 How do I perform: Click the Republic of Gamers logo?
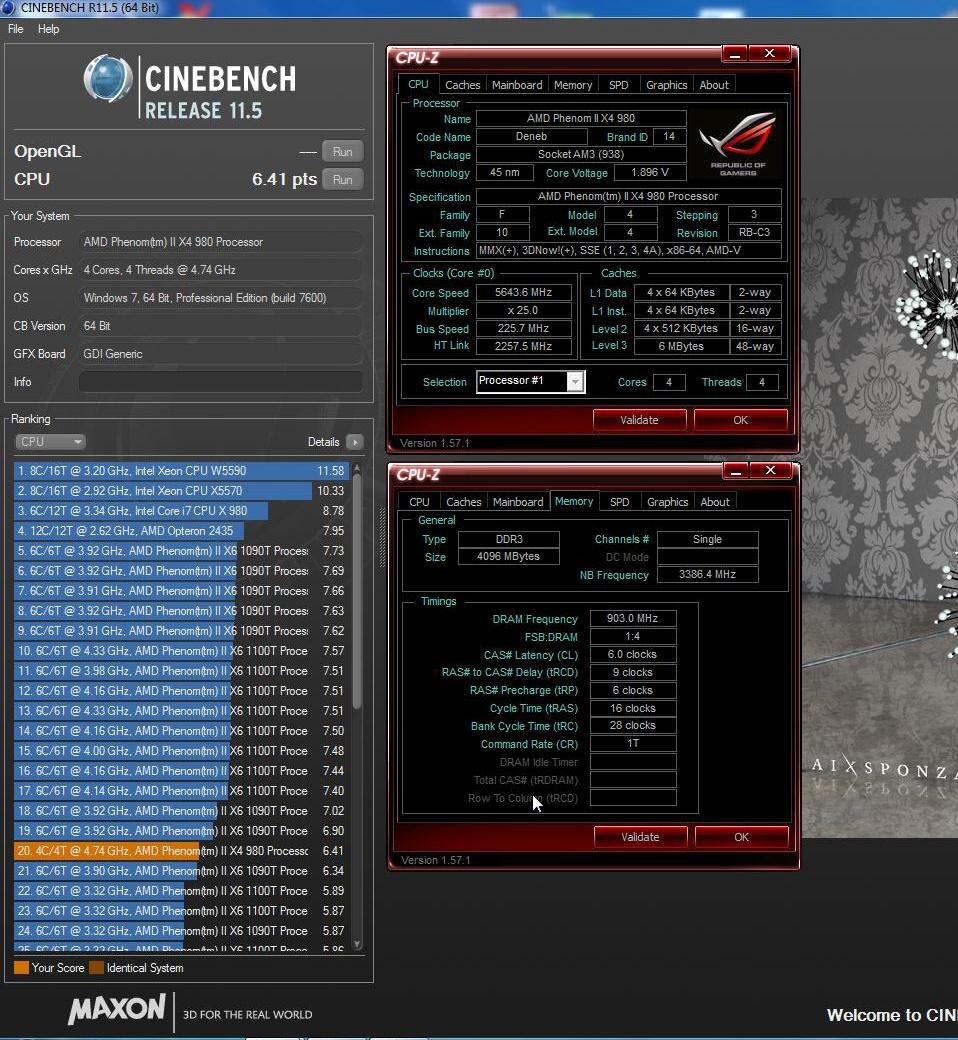click(738, 144)
